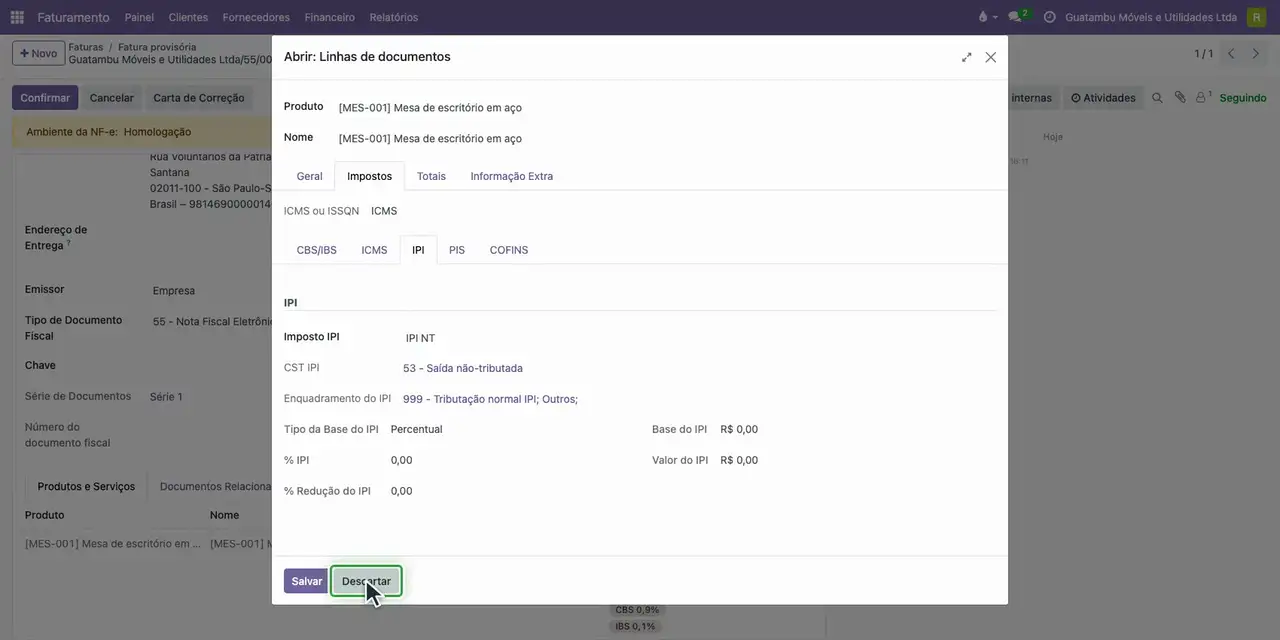The image size is (1280, 640).
Task: Switch to the Totais tab
Action: click(431, 176)
